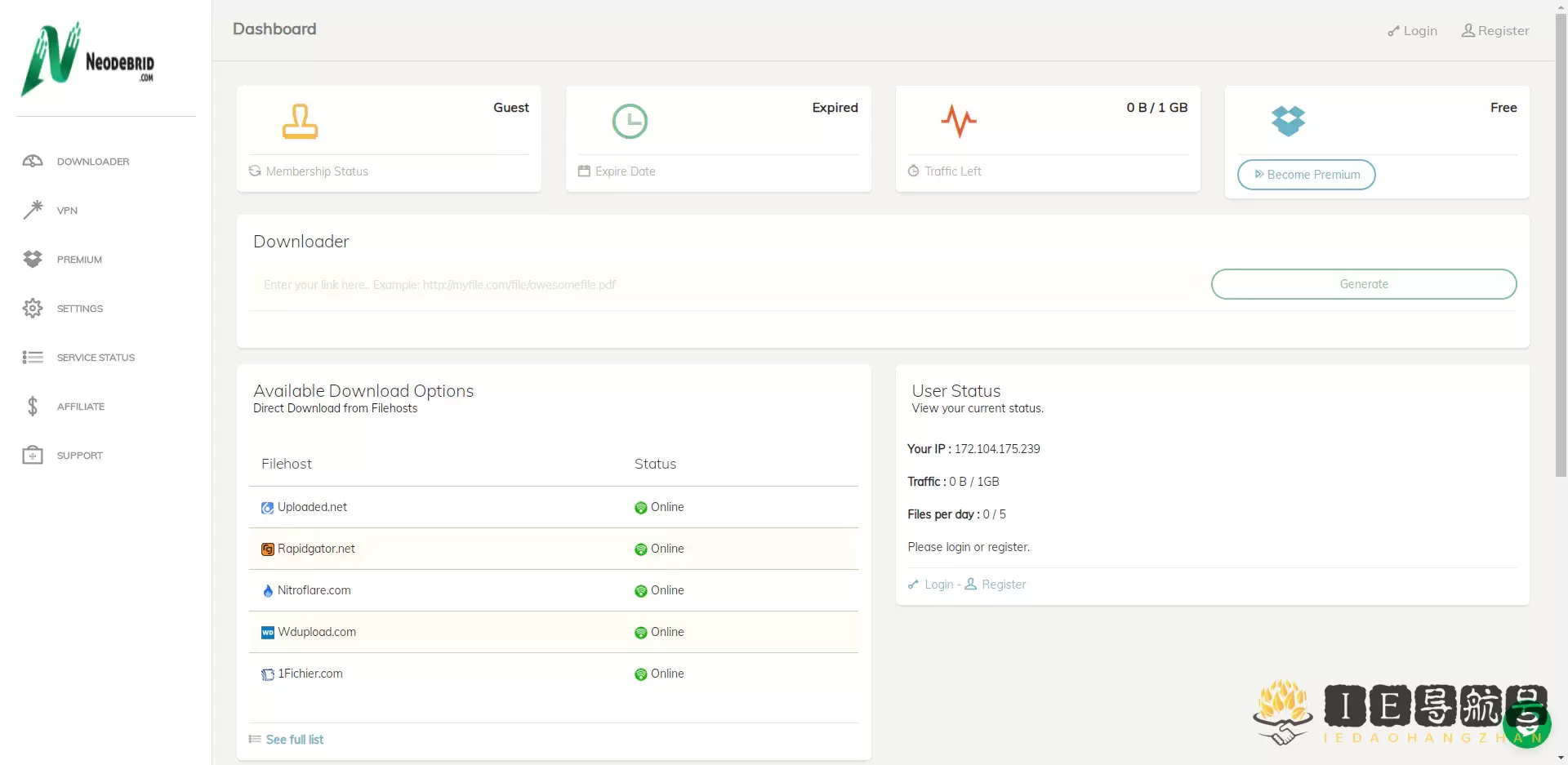Click the Service Status list icon
This screenshot has height=765, width=1568.
point(33,358)
